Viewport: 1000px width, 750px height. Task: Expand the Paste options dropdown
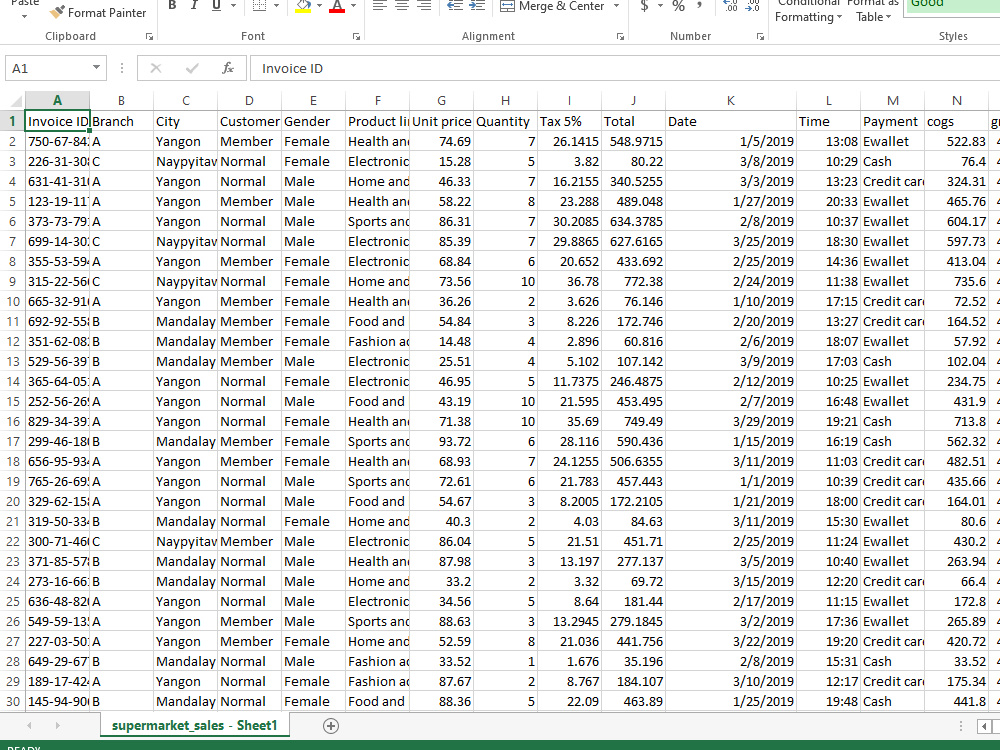[24, 15]
